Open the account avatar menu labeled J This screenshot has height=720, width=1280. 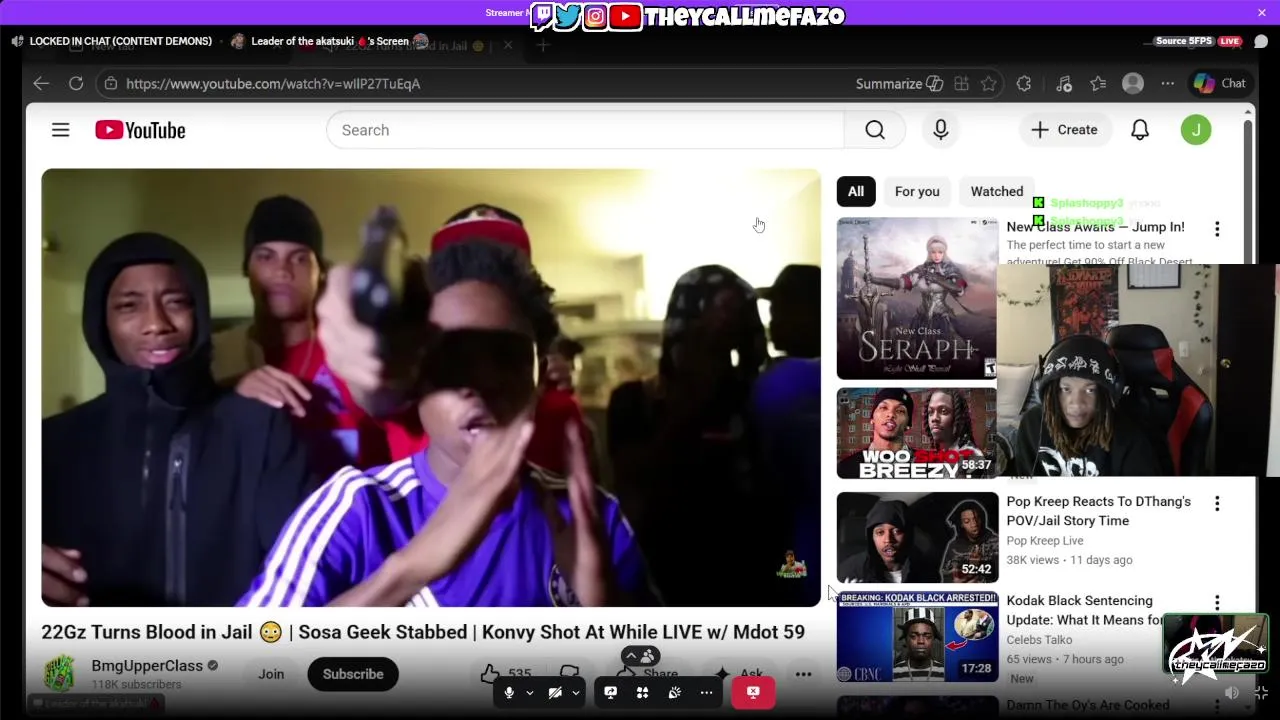click(1196, 130)
